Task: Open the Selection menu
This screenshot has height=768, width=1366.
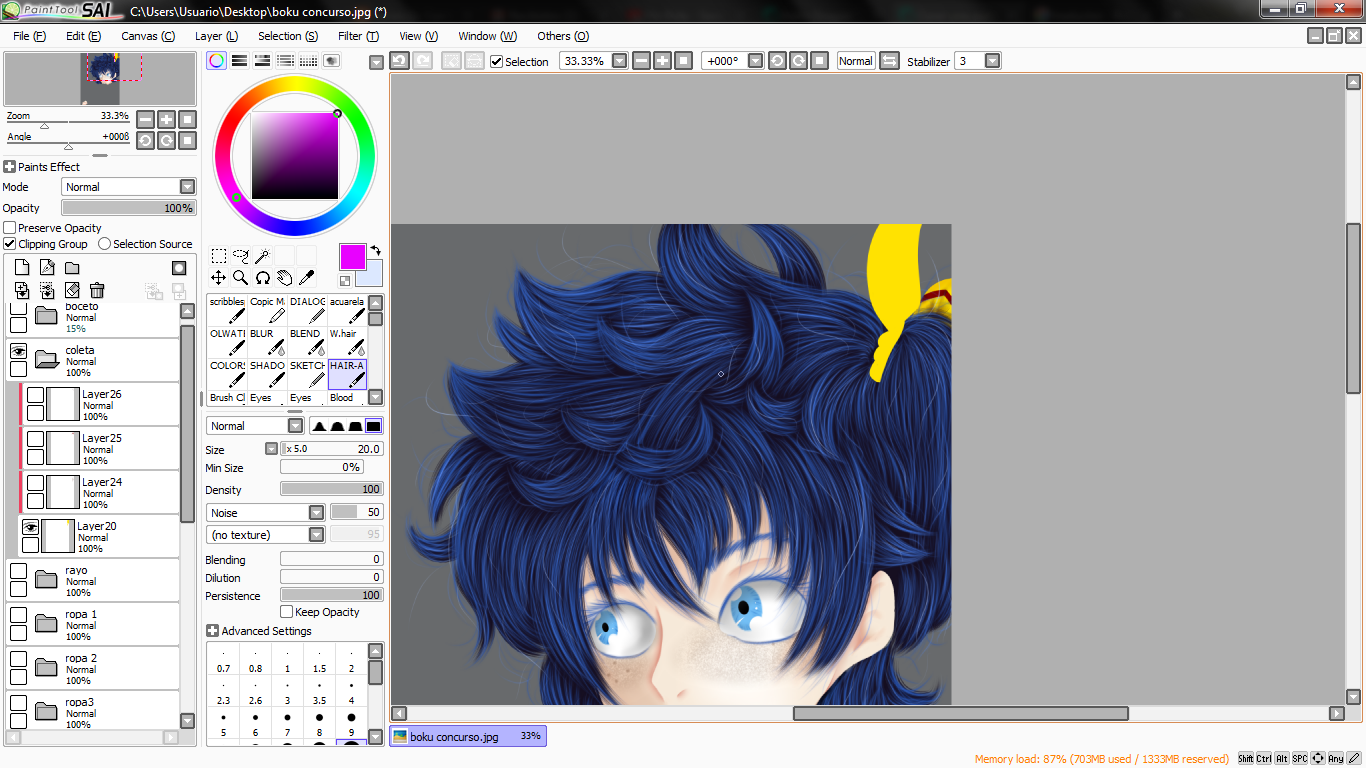Action: click(x=288, y=36)
